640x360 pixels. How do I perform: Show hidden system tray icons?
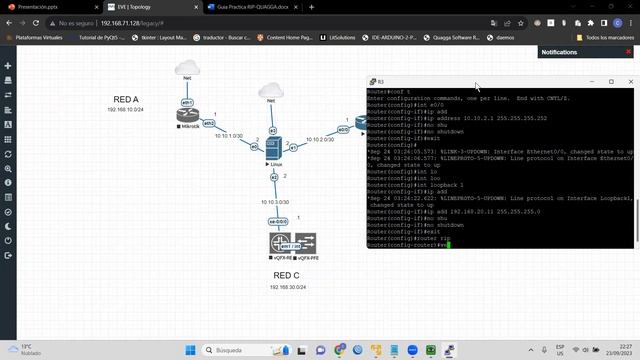pyautogui.click(x=531, y=350)
